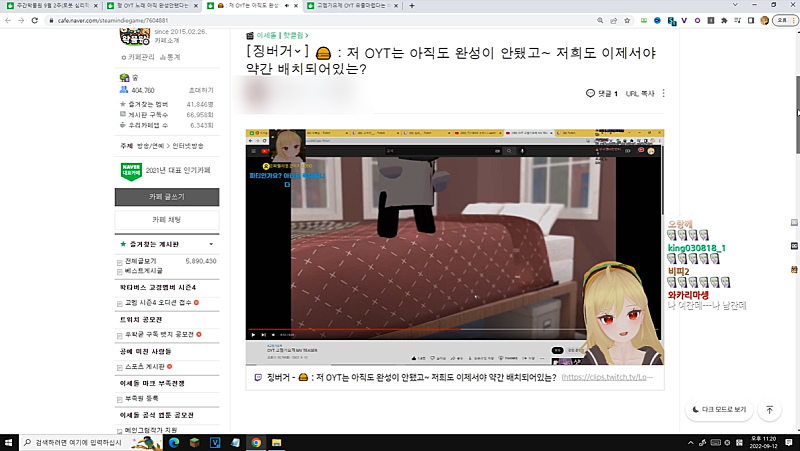The height and width of the screenshot is (451, 800).
Task: Open the post's three-dot more menu
Action: 663,93
